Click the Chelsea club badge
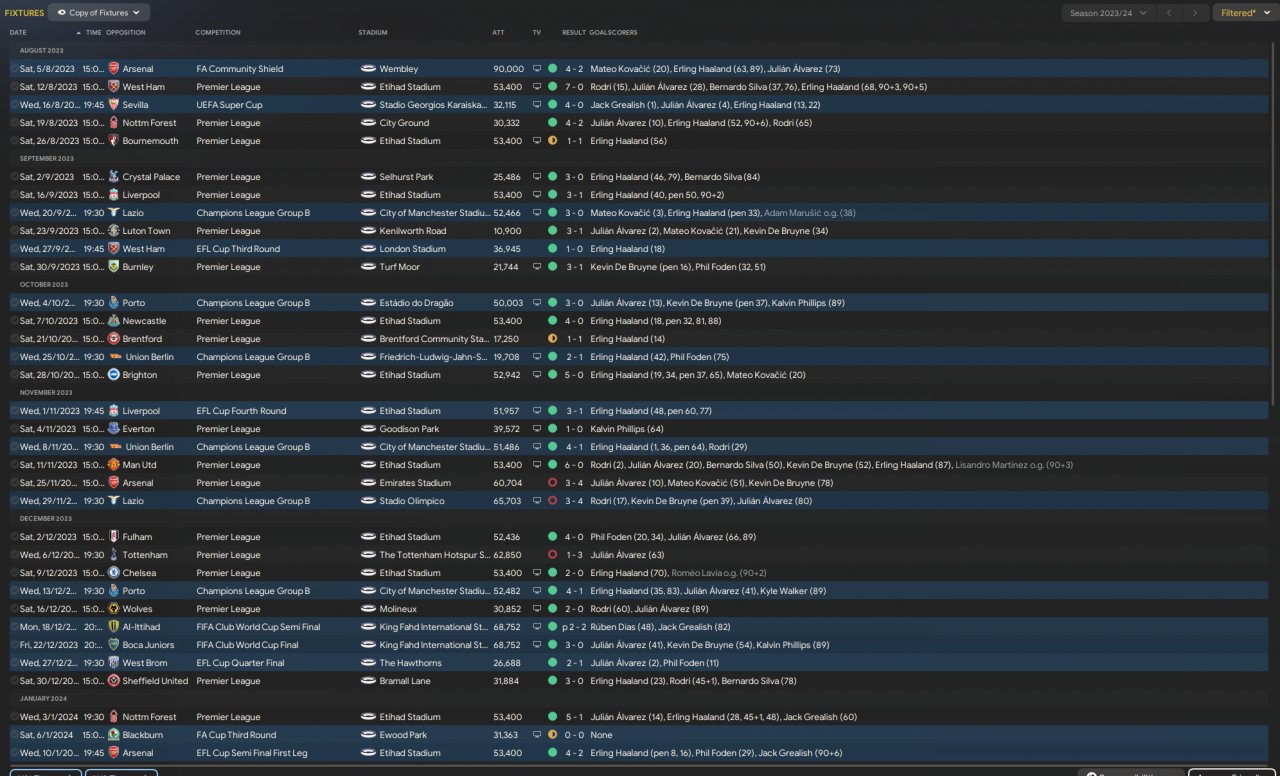 pyautogui.click(x=114, y=573)
